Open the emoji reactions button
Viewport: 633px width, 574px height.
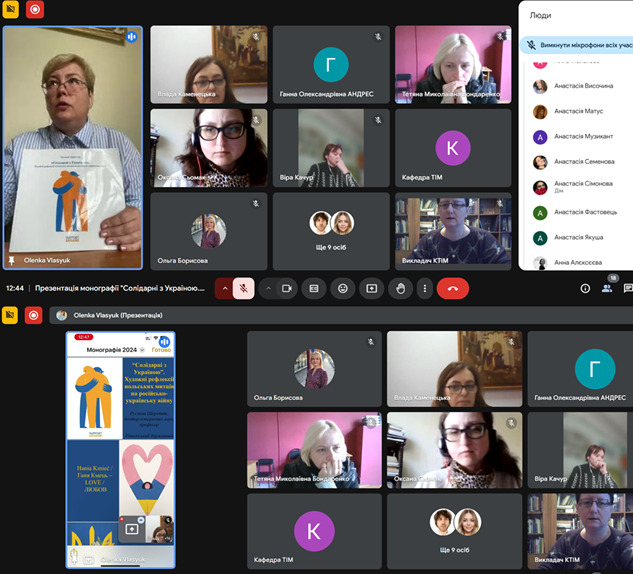click(x=343, y=288)
